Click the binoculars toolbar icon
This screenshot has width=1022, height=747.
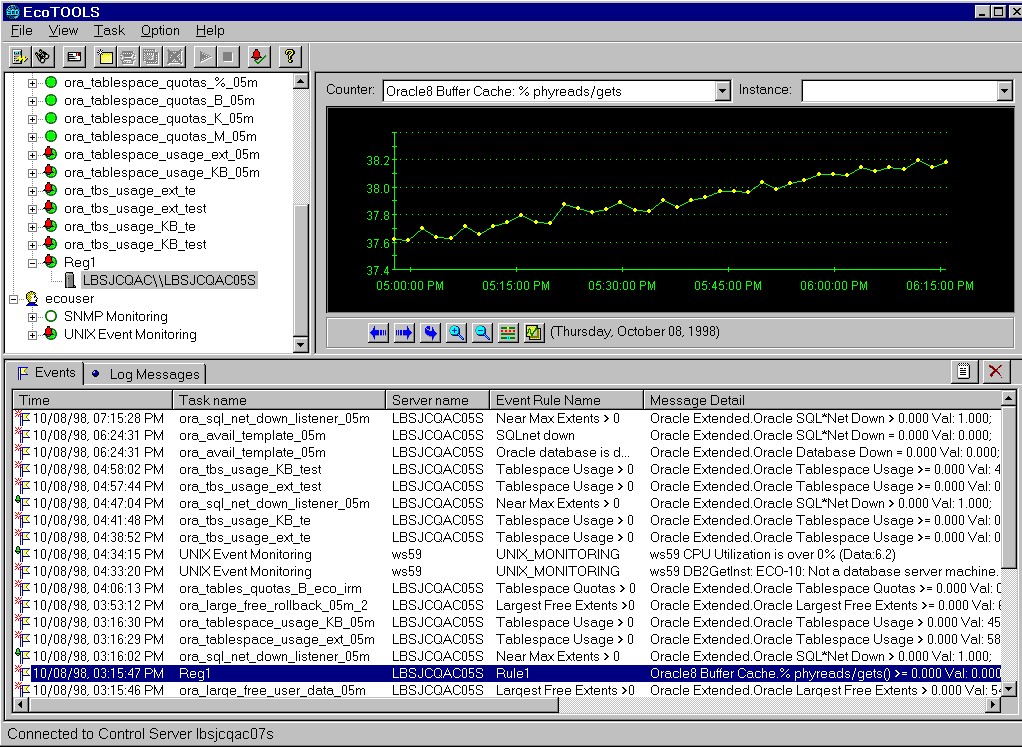pos(42,57)
